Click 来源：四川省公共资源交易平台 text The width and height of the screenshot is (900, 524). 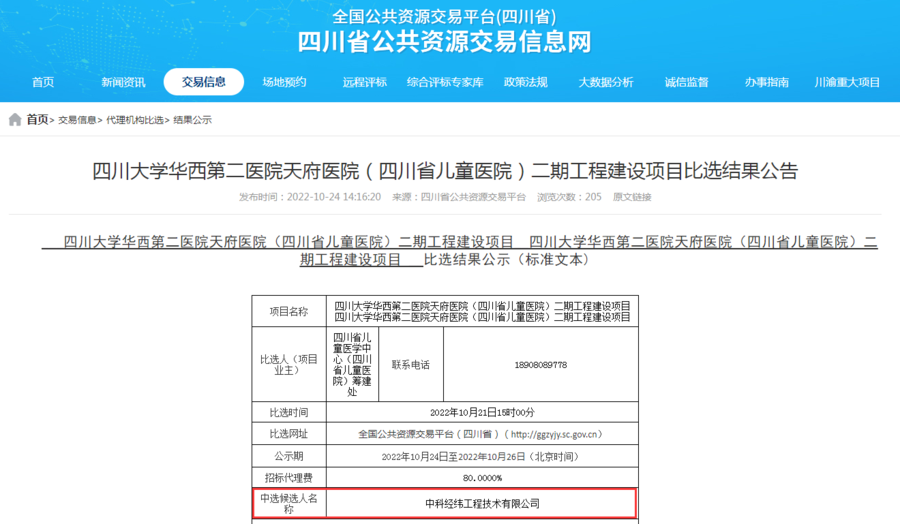pos(459,197)
